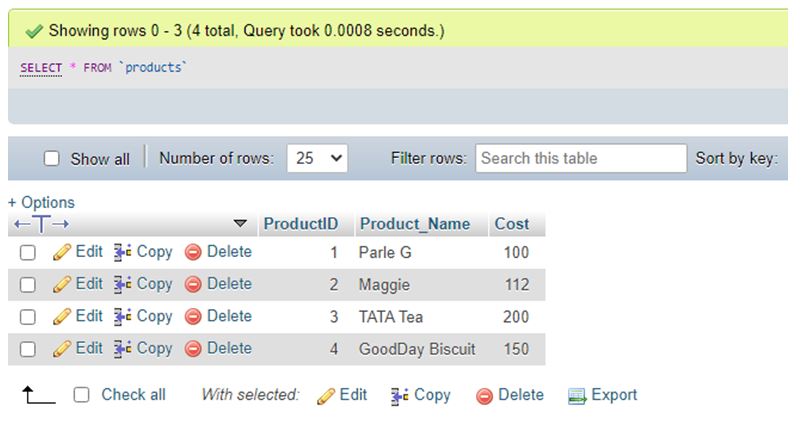The width and height of the screenshot is (801, 432).
Task: Click the With selected red Delete icon
Action: tap(484, 396)
